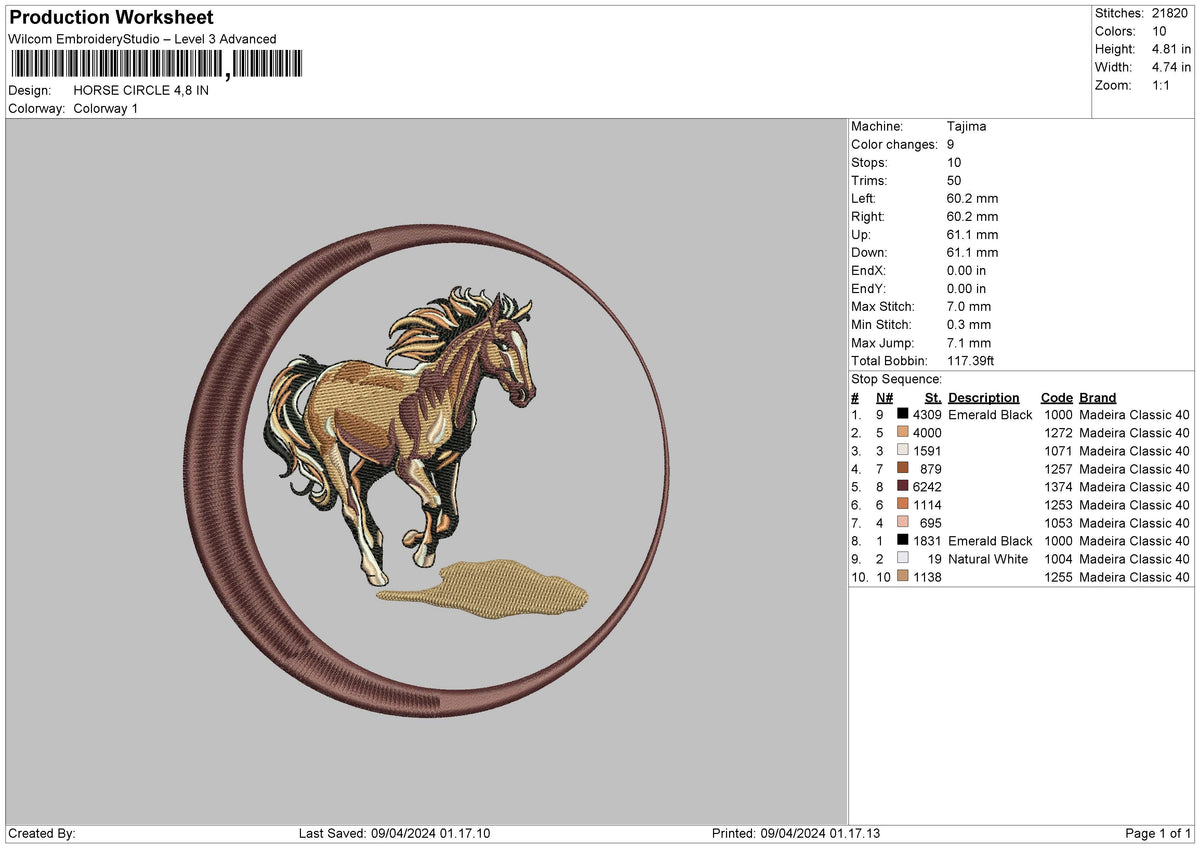Viewport: 1200px width, 848px height.
Task: Select the Tajima machine name
Action: pos(966,126)
